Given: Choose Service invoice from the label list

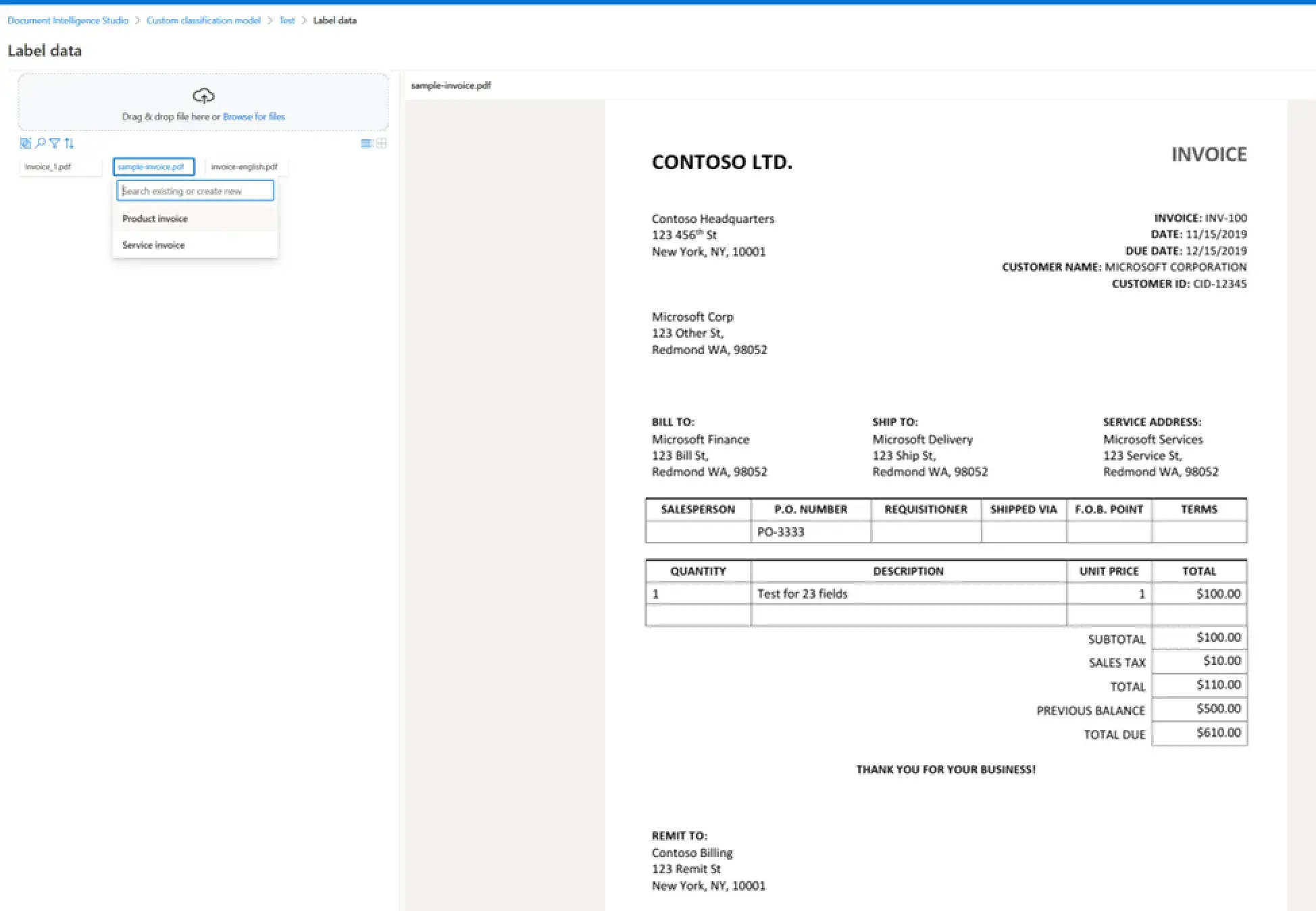Looking at the screenshot, I should 195,245.
